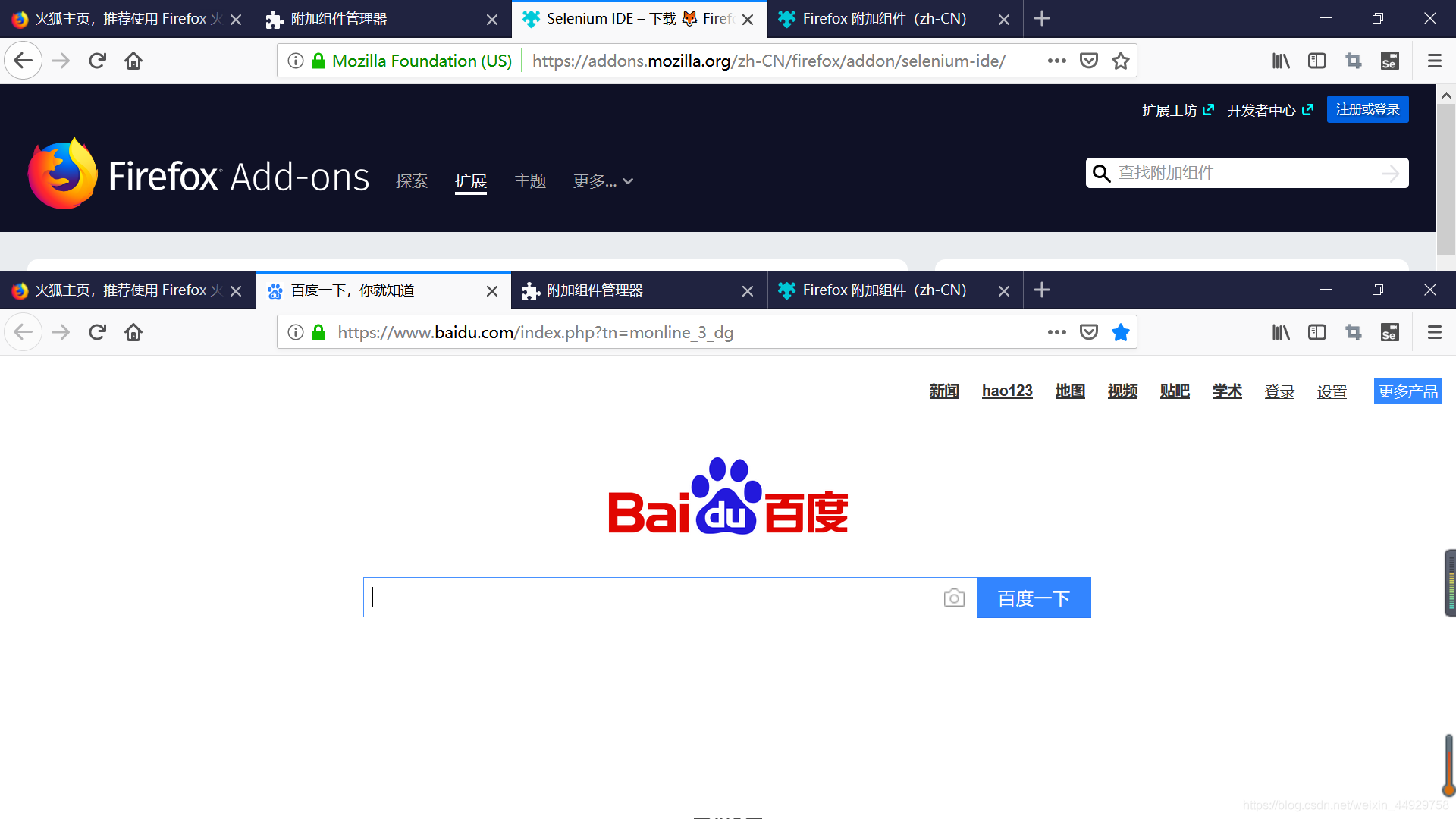Open image search with the camera icon

click(954, 598)
